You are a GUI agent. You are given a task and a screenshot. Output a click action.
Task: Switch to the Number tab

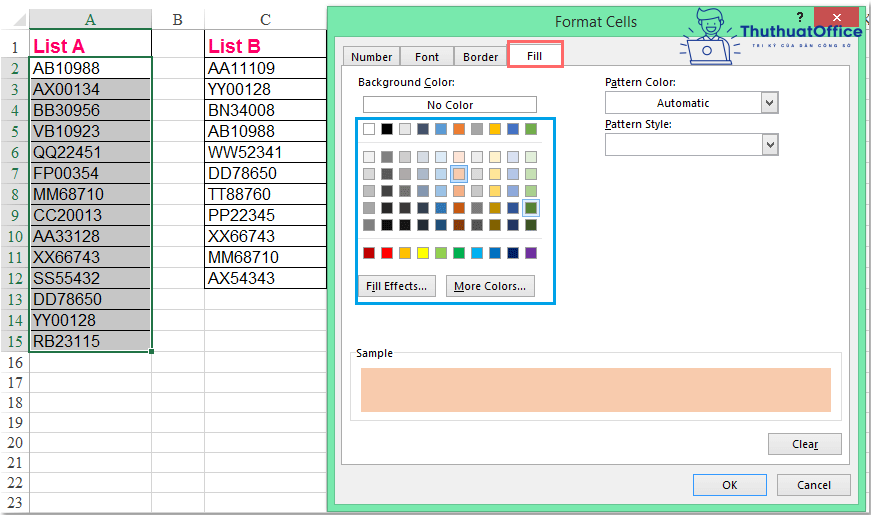point(371,57)
